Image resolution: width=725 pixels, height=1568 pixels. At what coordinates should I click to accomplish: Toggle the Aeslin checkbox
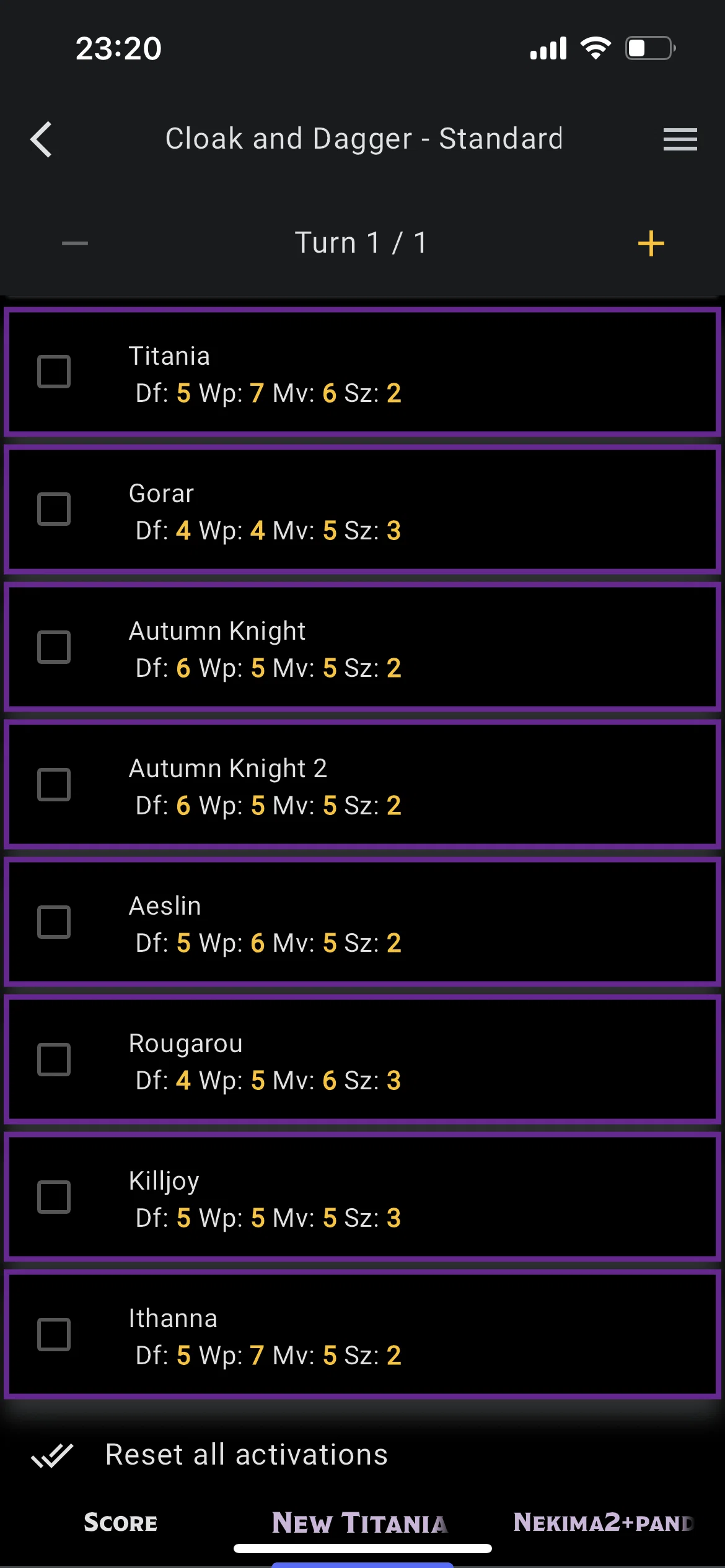pyautogui.click(x=54, y=922)
